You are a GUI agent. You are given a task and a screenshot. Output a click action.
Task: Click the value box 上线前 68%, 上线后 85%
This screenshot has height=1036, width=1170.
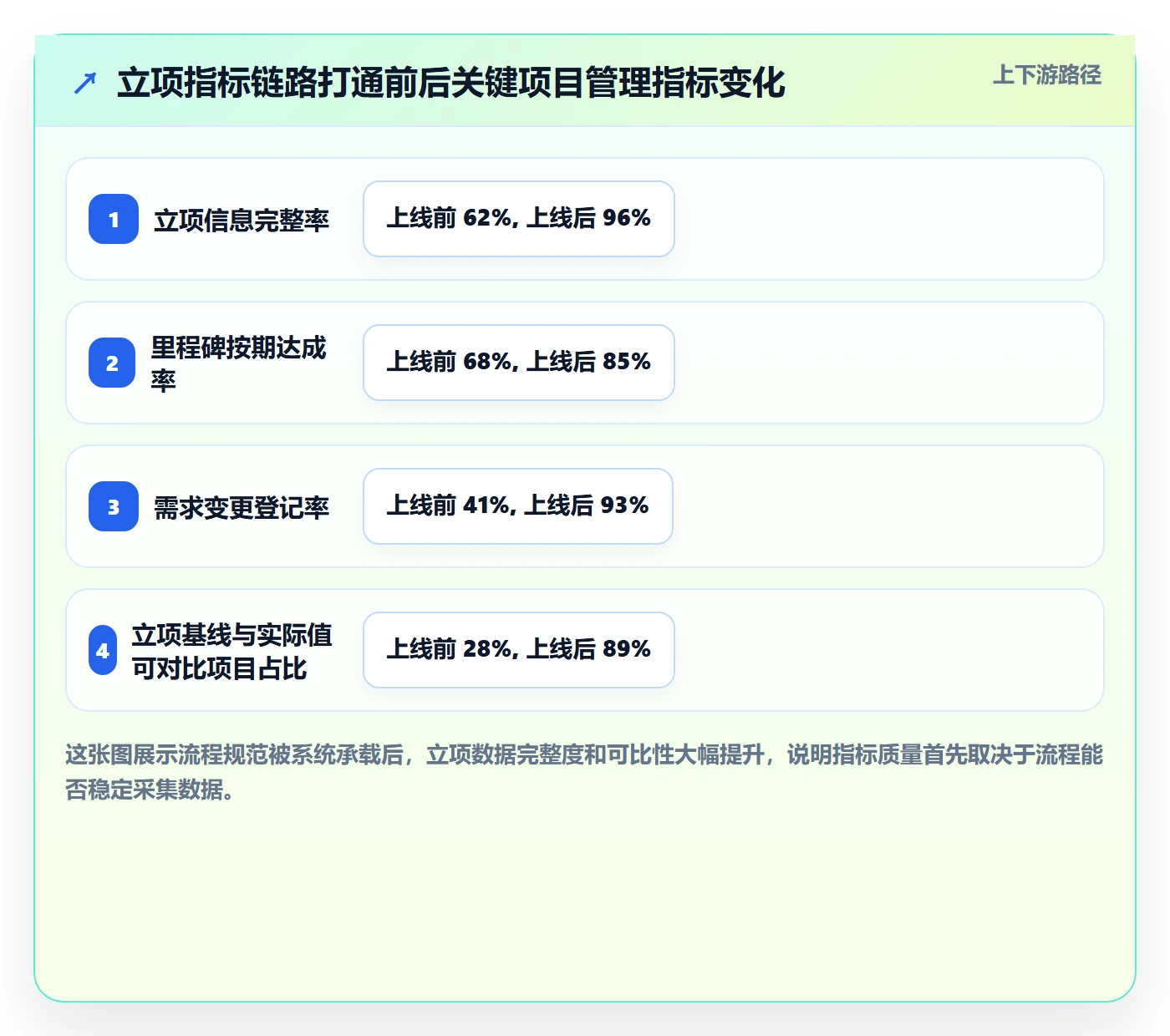click(519, 363)
